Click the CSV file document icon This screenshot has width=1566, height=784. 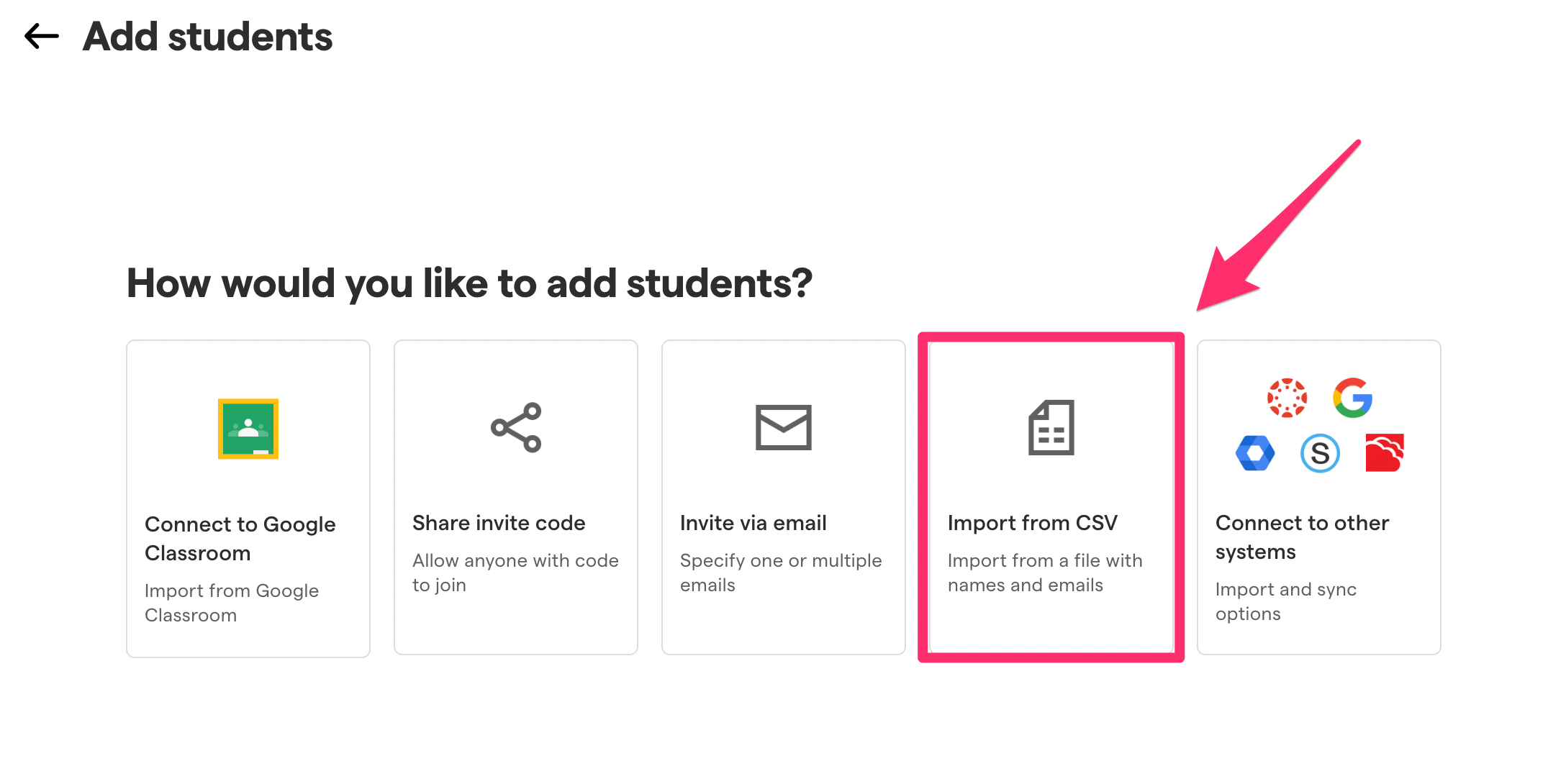(x=1051, y=427)
